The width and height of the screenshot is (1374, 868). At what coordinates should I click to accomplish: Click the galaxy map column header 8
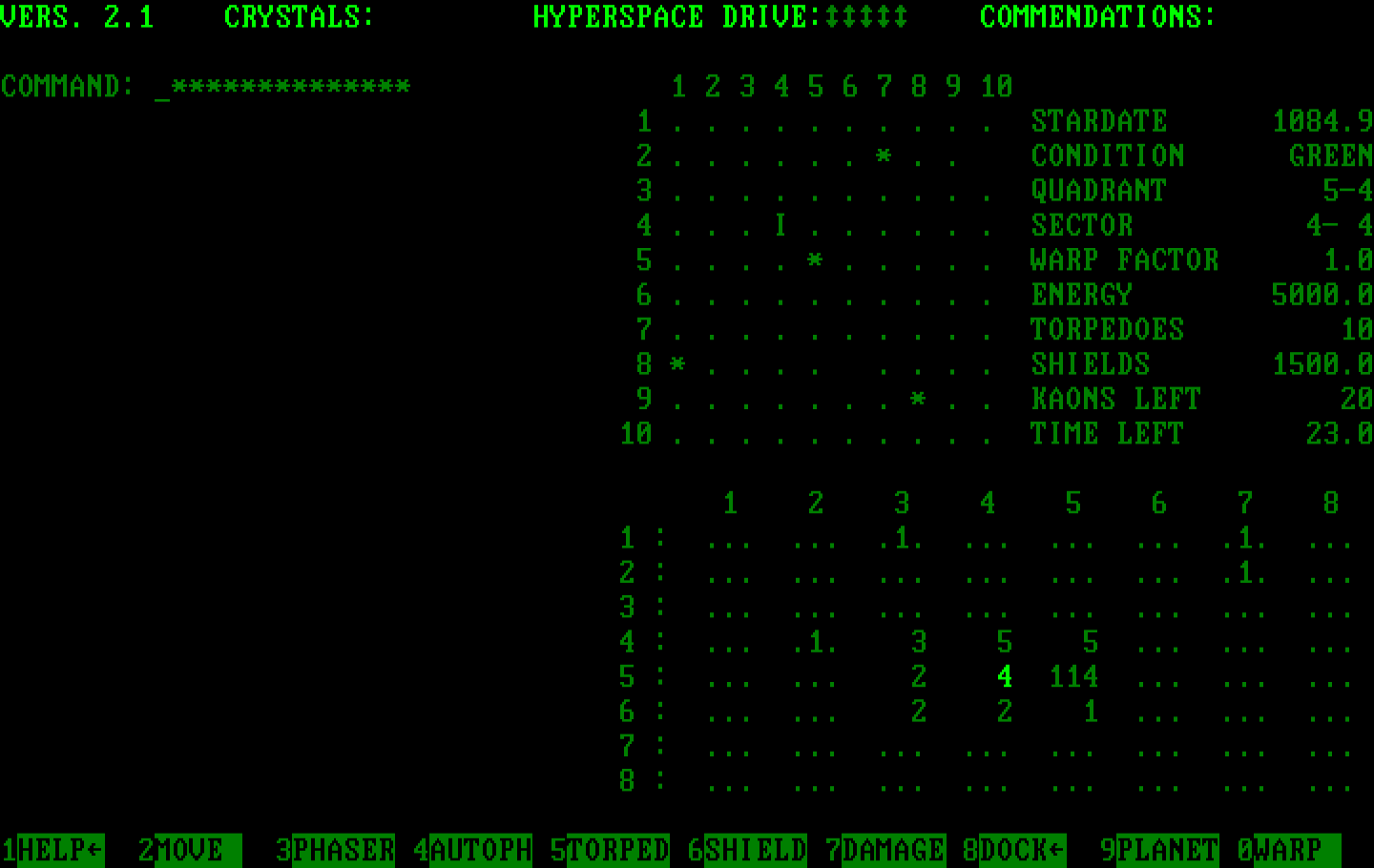(1330, 503)
